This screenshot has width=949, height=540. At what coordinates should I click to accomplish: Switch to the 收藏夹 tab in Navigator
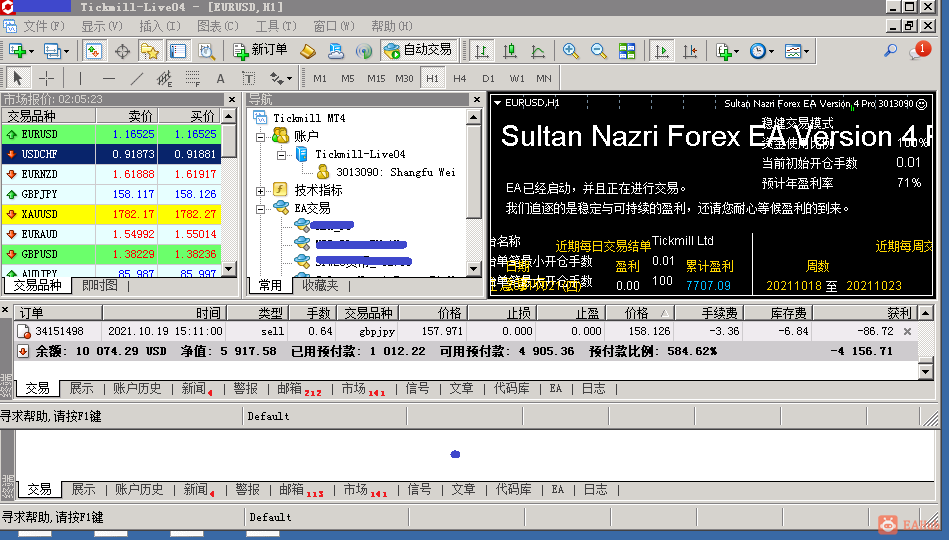click(x=320, y=285)
